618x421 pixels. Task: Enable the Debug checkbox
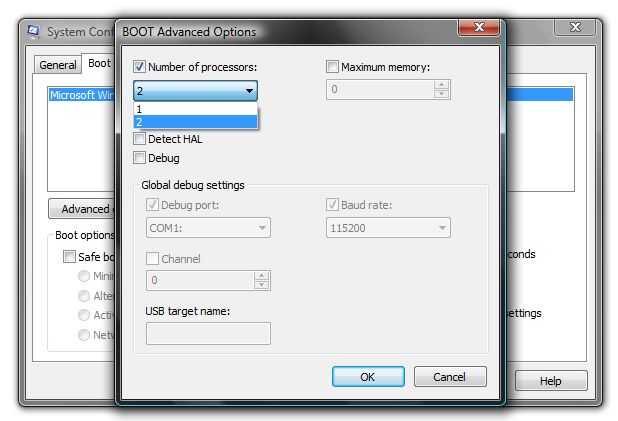[x=140, y=158]
